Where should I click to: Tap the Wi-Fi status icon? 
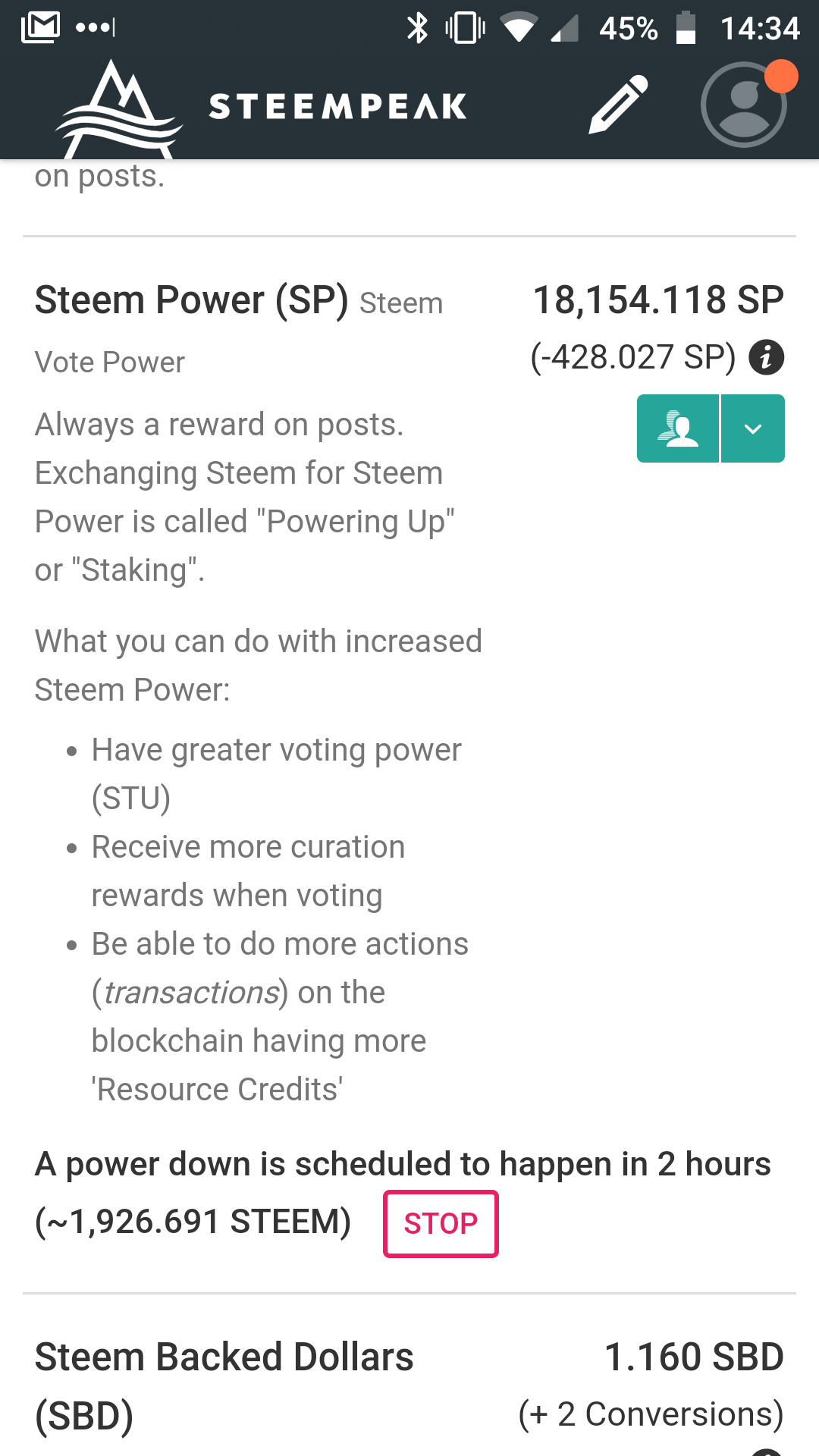click(519, 28)
